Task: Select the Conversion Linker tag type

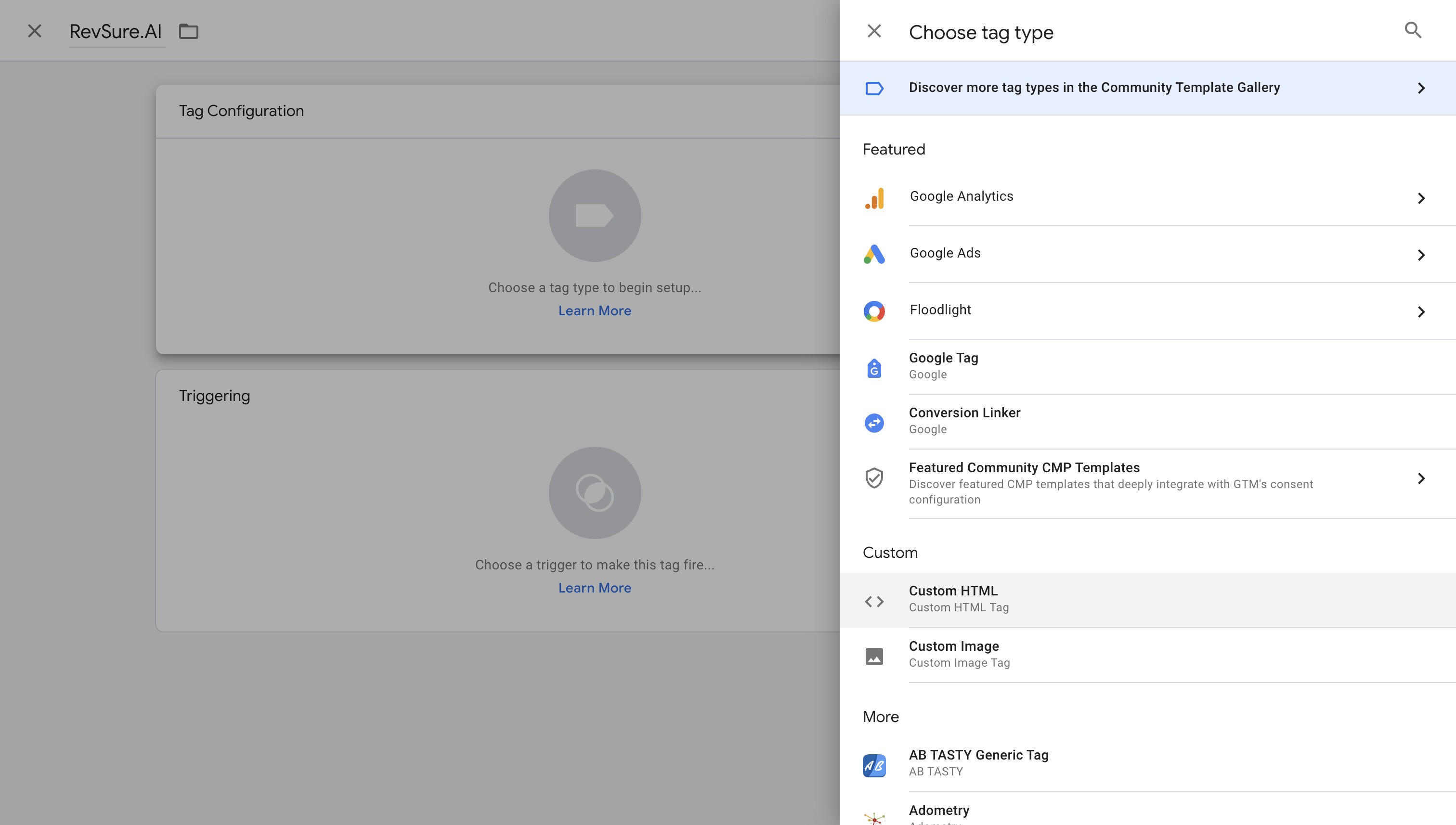Action: (964, 420)
